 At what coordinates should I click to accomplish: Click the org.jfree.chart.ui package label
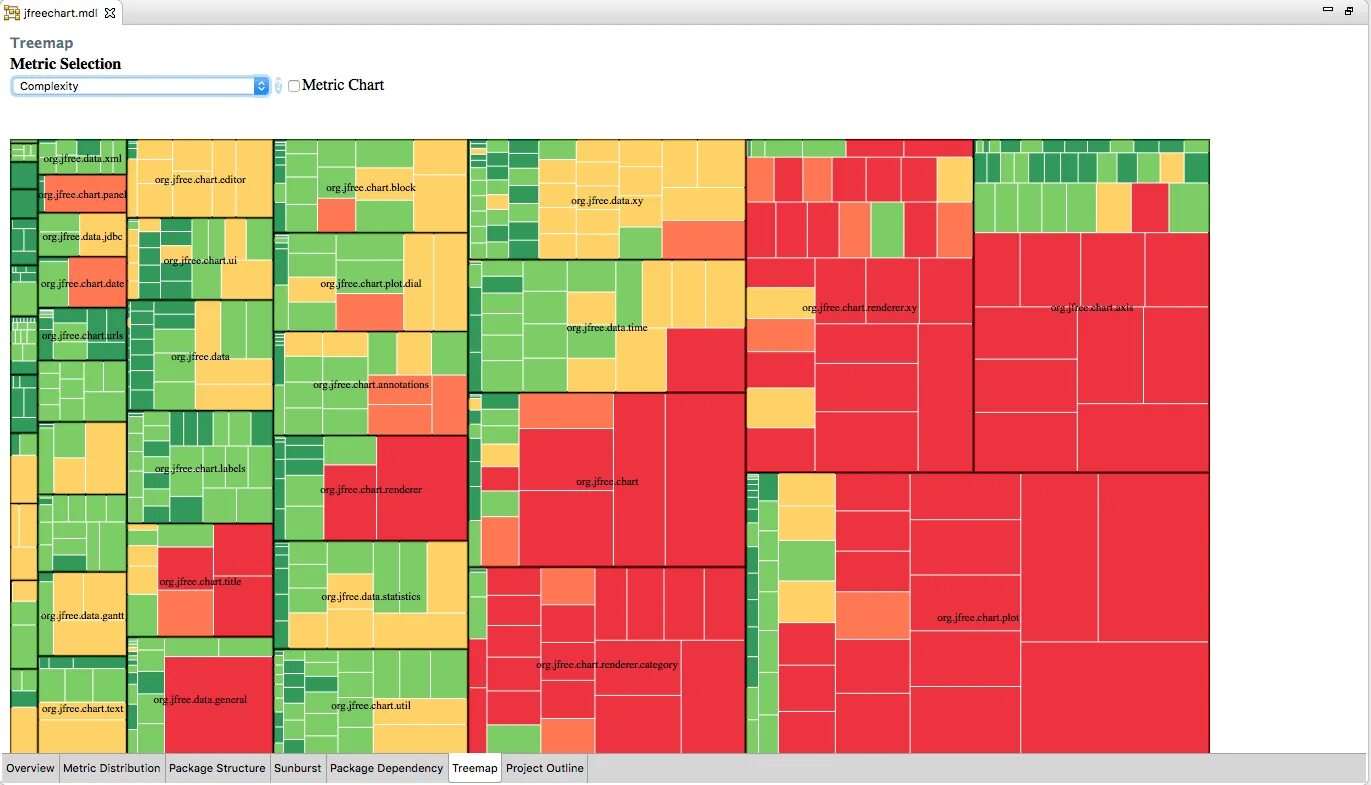point(200,260)
